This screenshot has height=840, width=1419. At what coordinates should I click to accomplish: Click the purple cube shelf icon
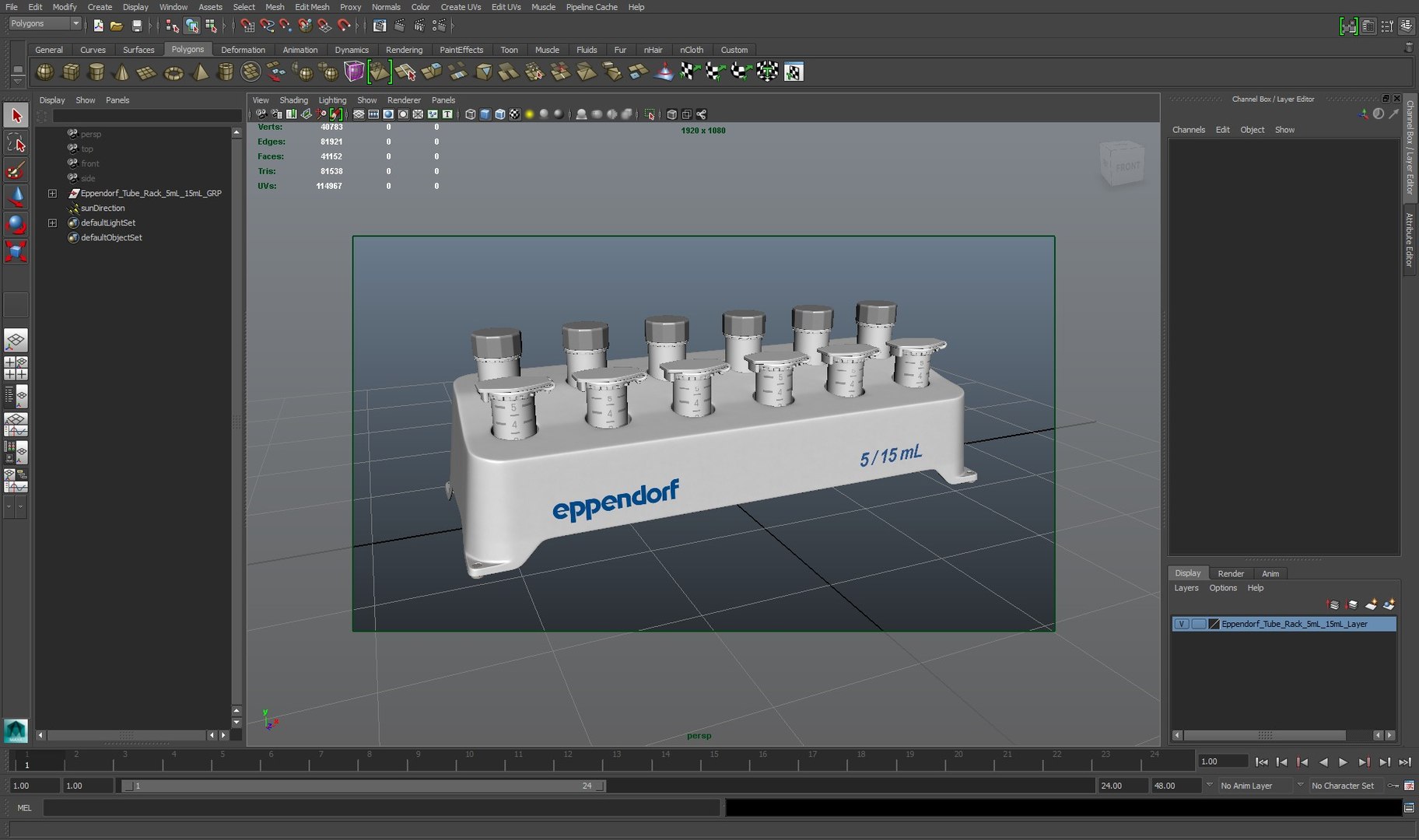pos(354,72)
